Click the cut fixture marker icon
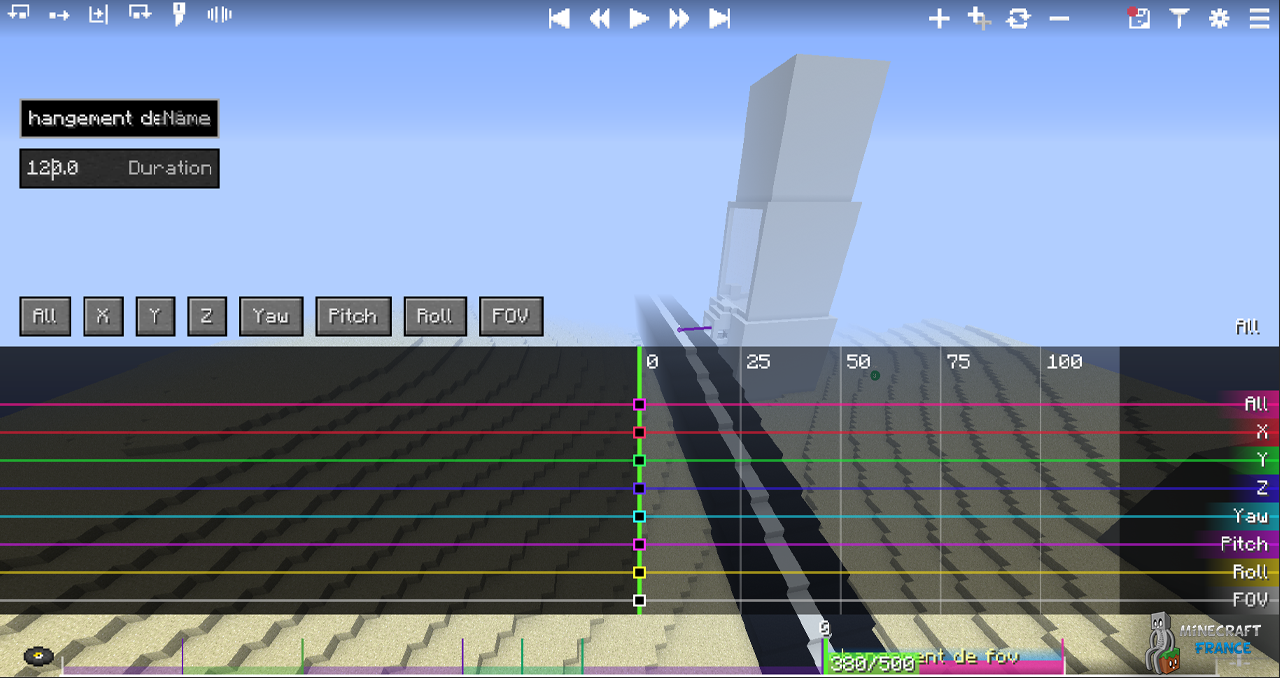Viewport: 1280px width, 678px height. point(179,13)
